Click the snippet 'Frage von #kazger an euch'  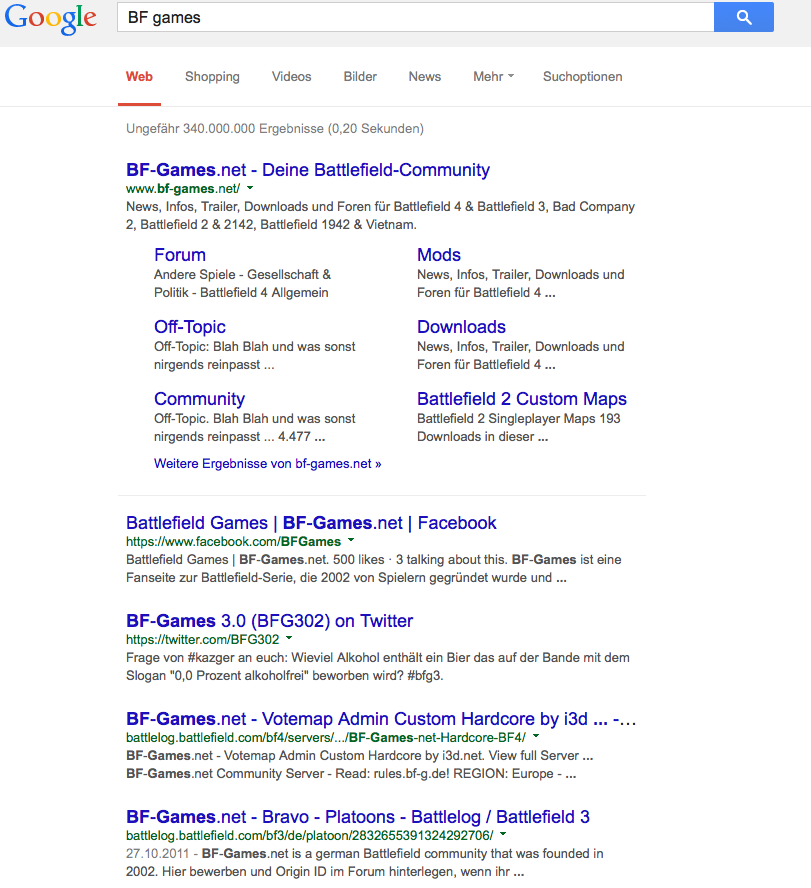[378, 667]
